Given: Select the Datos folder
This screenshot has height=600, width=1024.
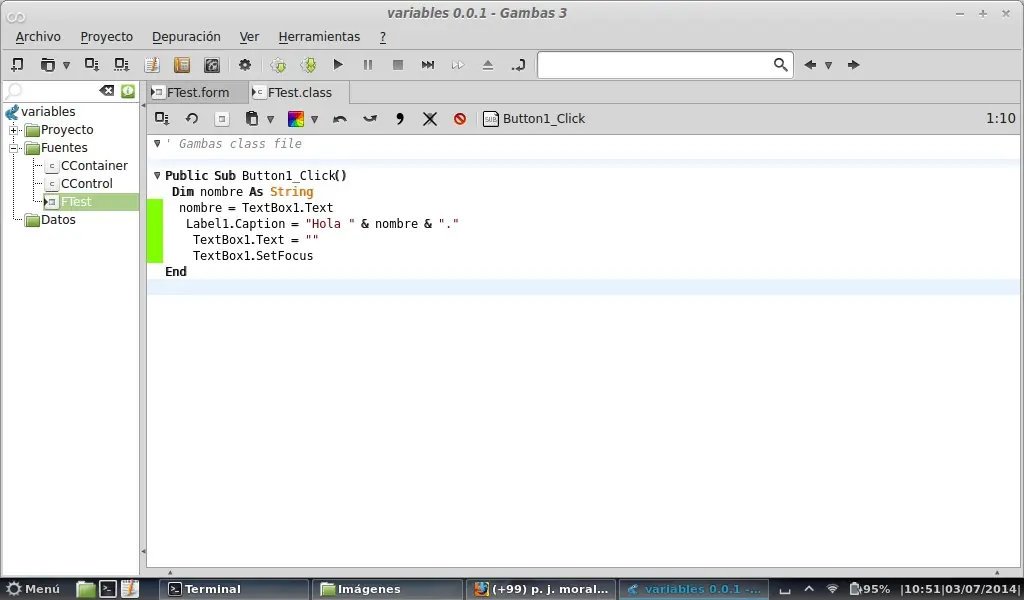Looking at the screenshot, I should [58, 220].
